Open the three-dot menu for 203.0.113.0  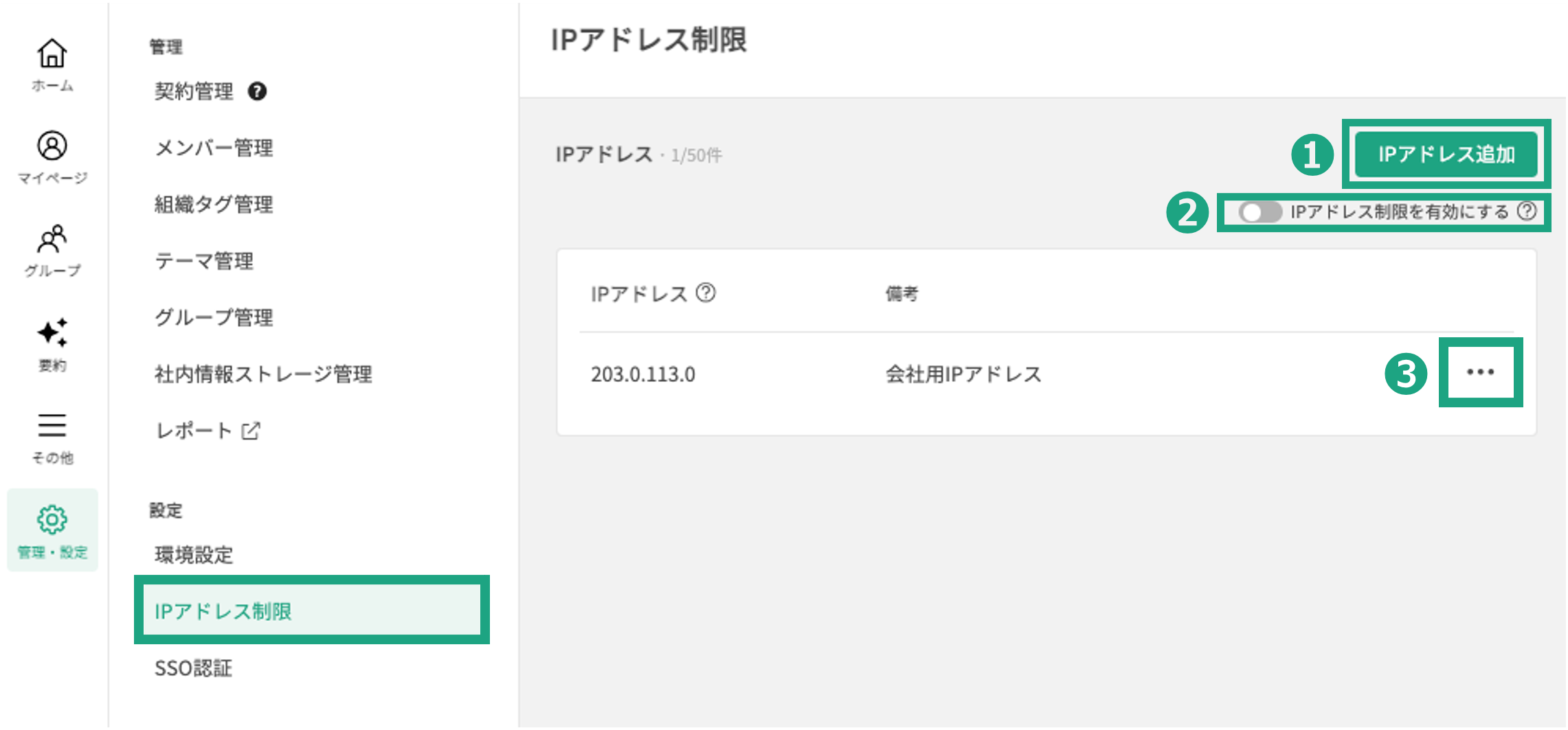pyautogui.click(x=1480, y=372)
